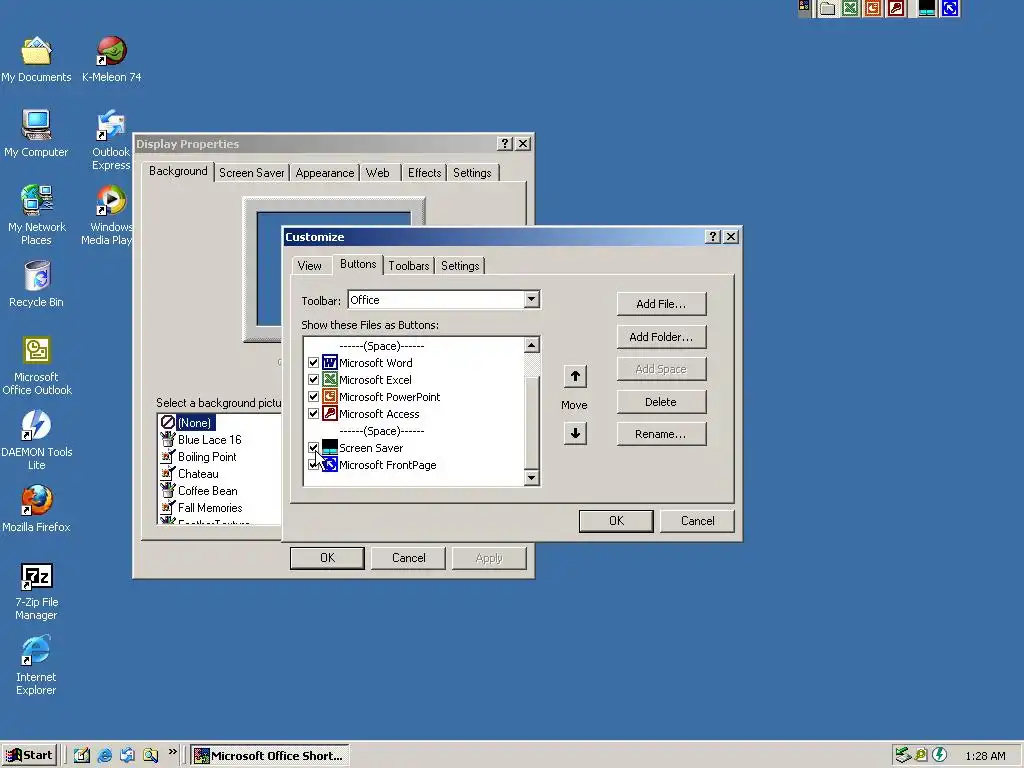Click Screen Saver icon on Office Shortcut Bar
Viewport: 1024px width, 768px height.
[x=927, y=8]
